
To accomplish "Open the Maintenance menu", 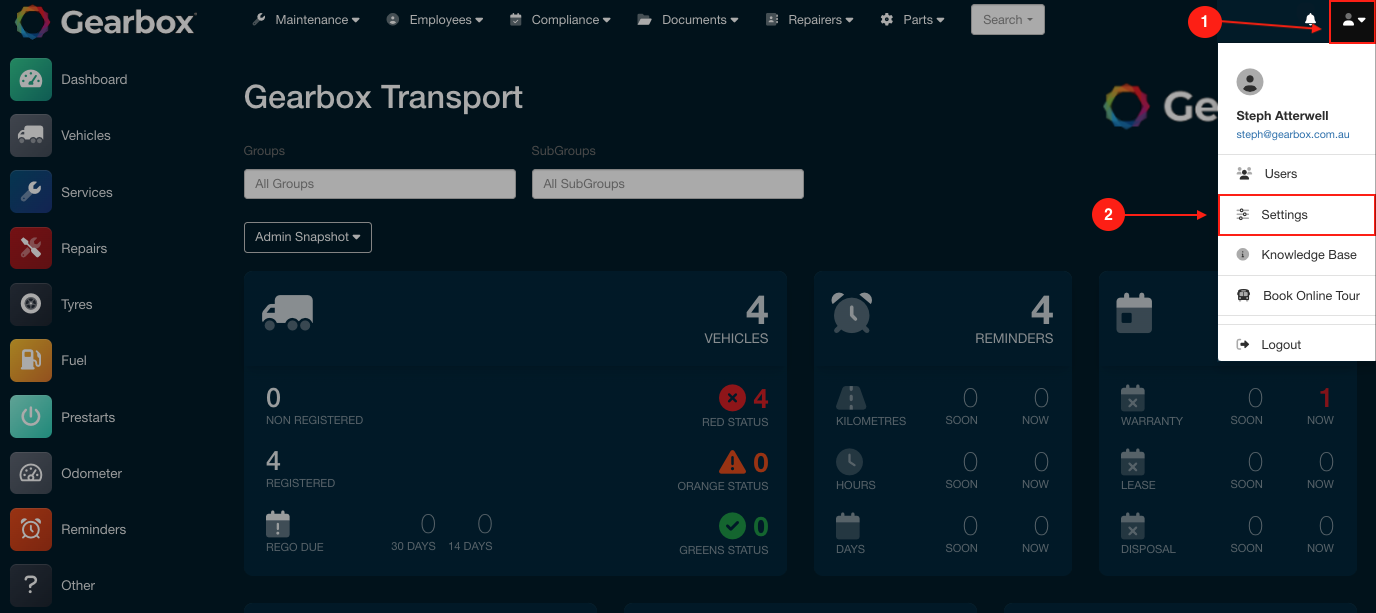I will tap(306, 20).
